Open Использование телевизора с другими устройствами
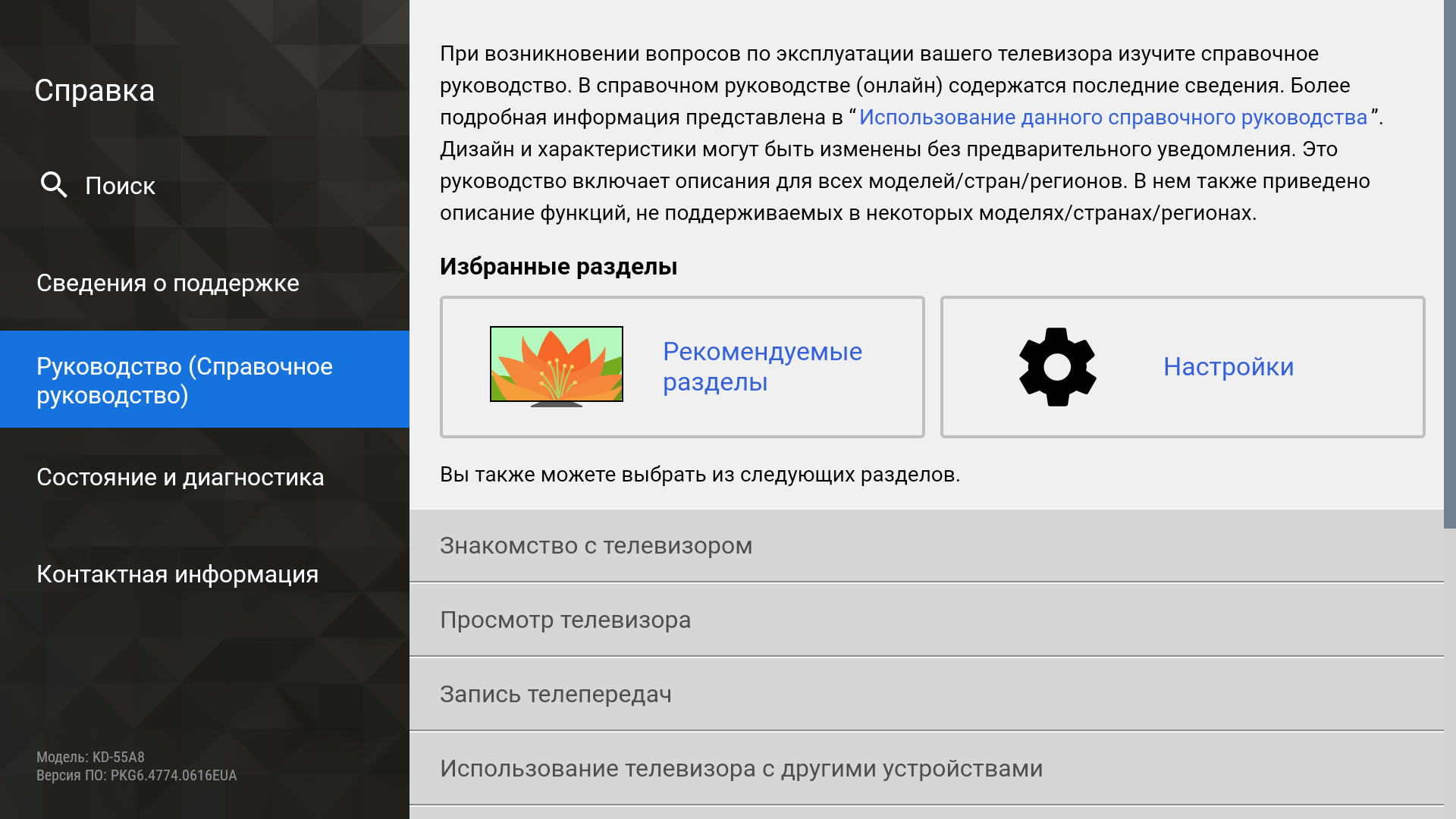Image resolution: width=1456 pixels, height=819 pixels. click(x=741, y=769)
